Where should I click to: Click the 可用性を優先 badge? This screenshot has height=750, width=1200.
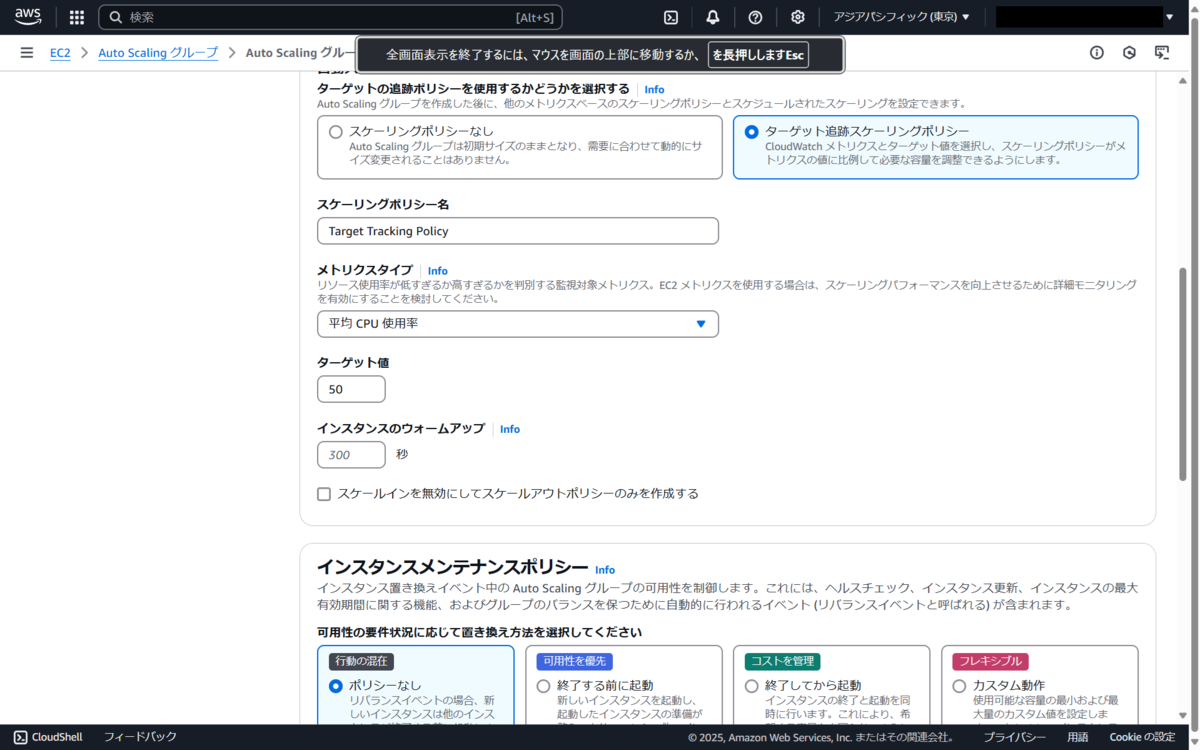(x=574, y=661)
